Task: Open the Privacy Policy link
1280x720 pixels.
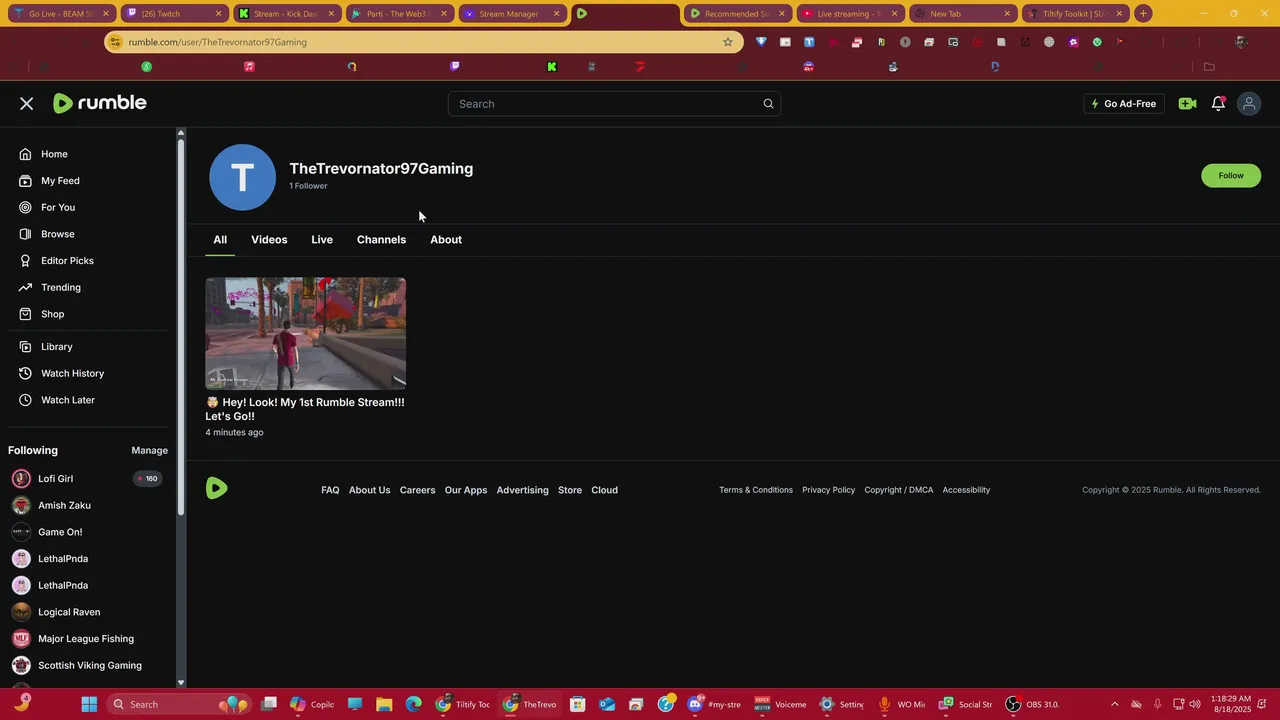Action: coord(828,490)
